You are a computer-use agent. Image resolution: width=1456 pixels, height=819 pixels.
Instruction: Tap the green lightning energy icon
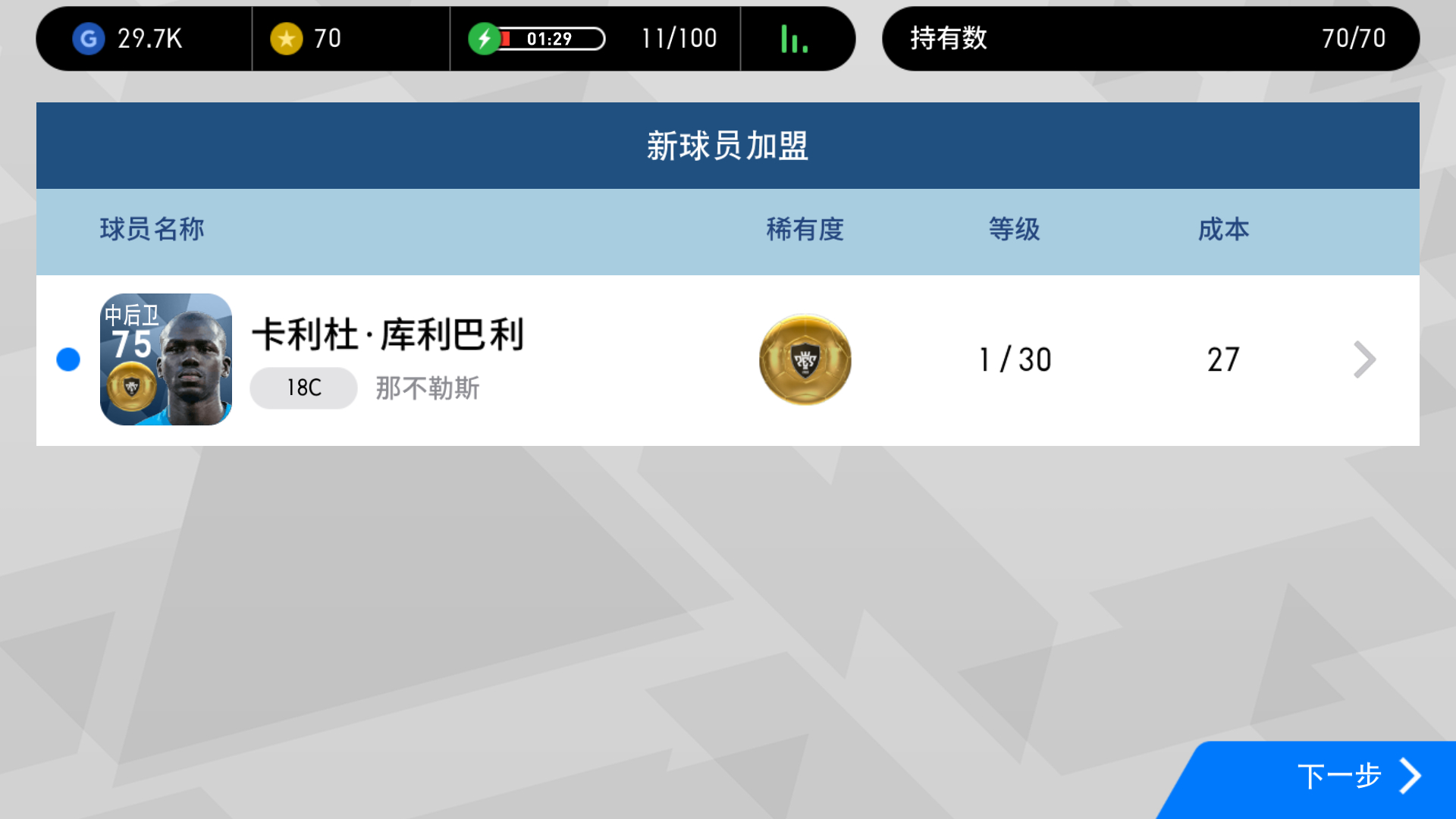484,39
